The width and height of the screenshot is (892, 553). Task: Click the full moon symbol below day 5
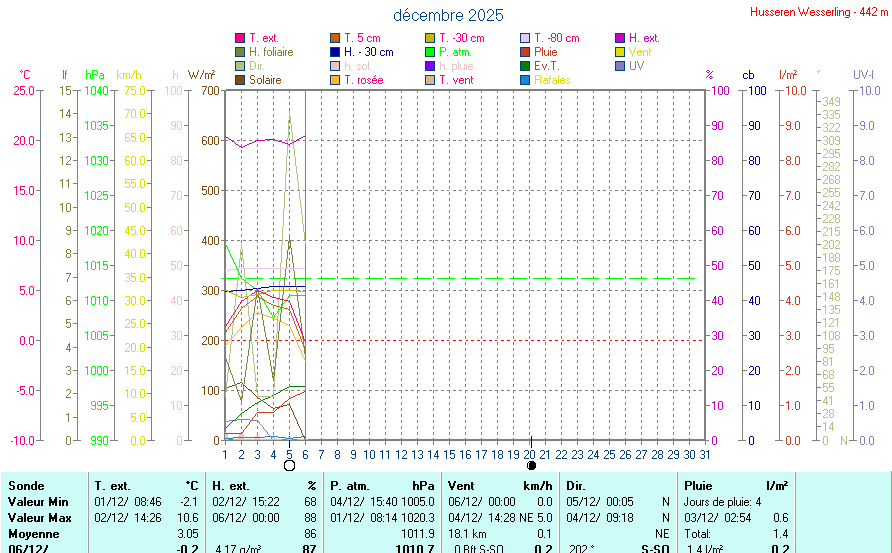(x=289, y=466)
